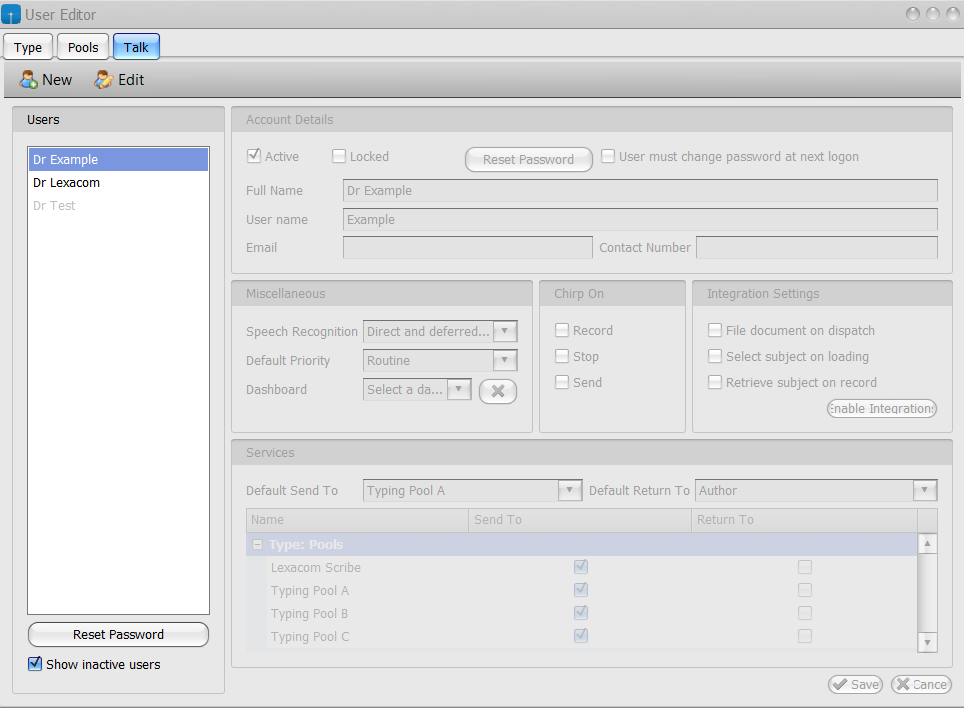Screen dimensions: 964x708
Task: Toggle Return To for Typing Pool C
Action: point(805,635)
